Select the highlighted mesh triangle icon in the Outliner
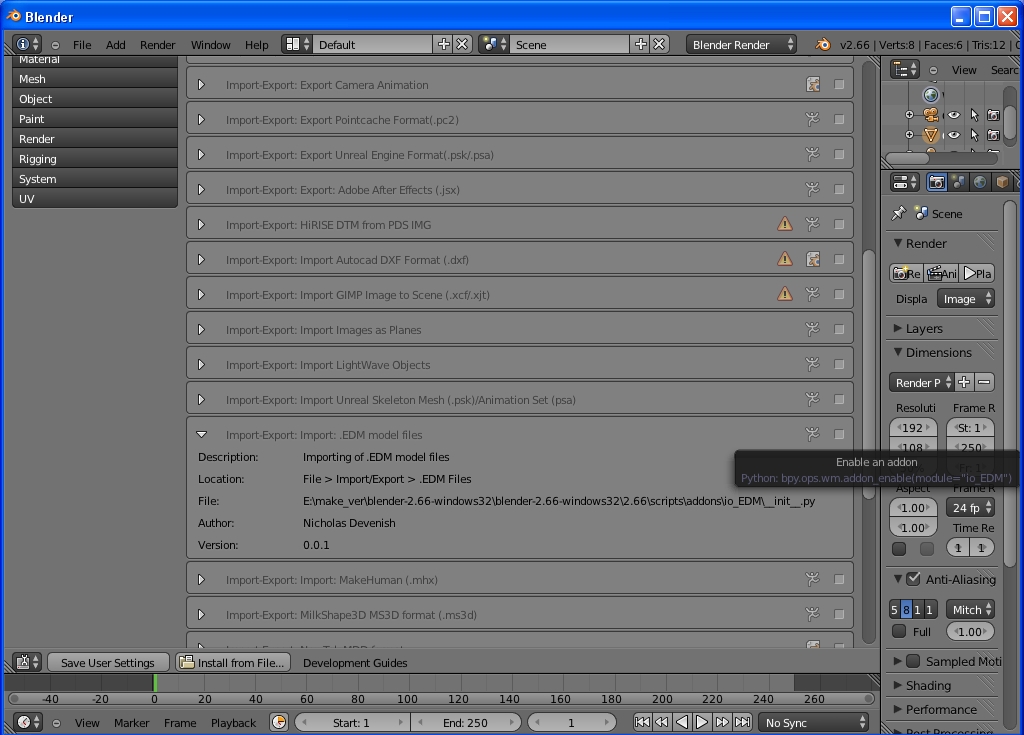This screenshot has height=735, width=1024. point(931,135)
